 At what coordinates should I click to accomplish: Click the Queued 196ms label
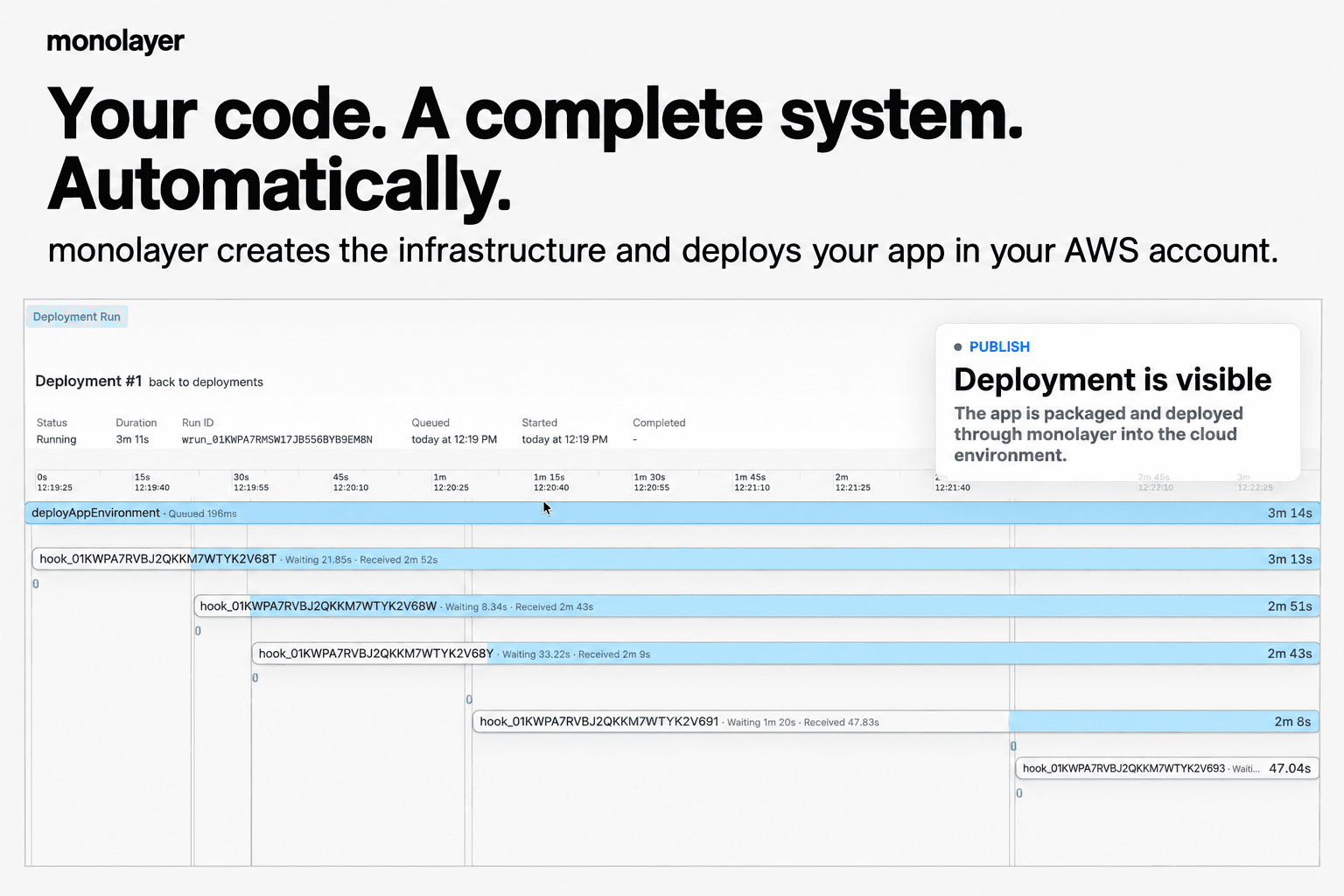[x=202, y=514]
